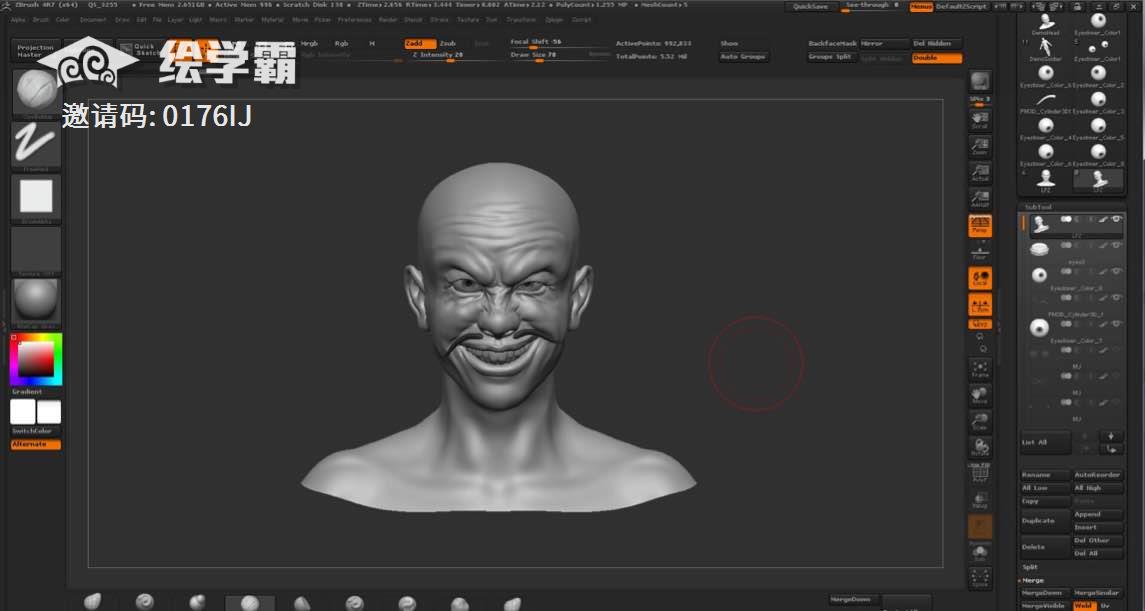The width and height of the screenshot is (1145, 611).
Task: Click the AAHalf icon
Action: (980, 199)
